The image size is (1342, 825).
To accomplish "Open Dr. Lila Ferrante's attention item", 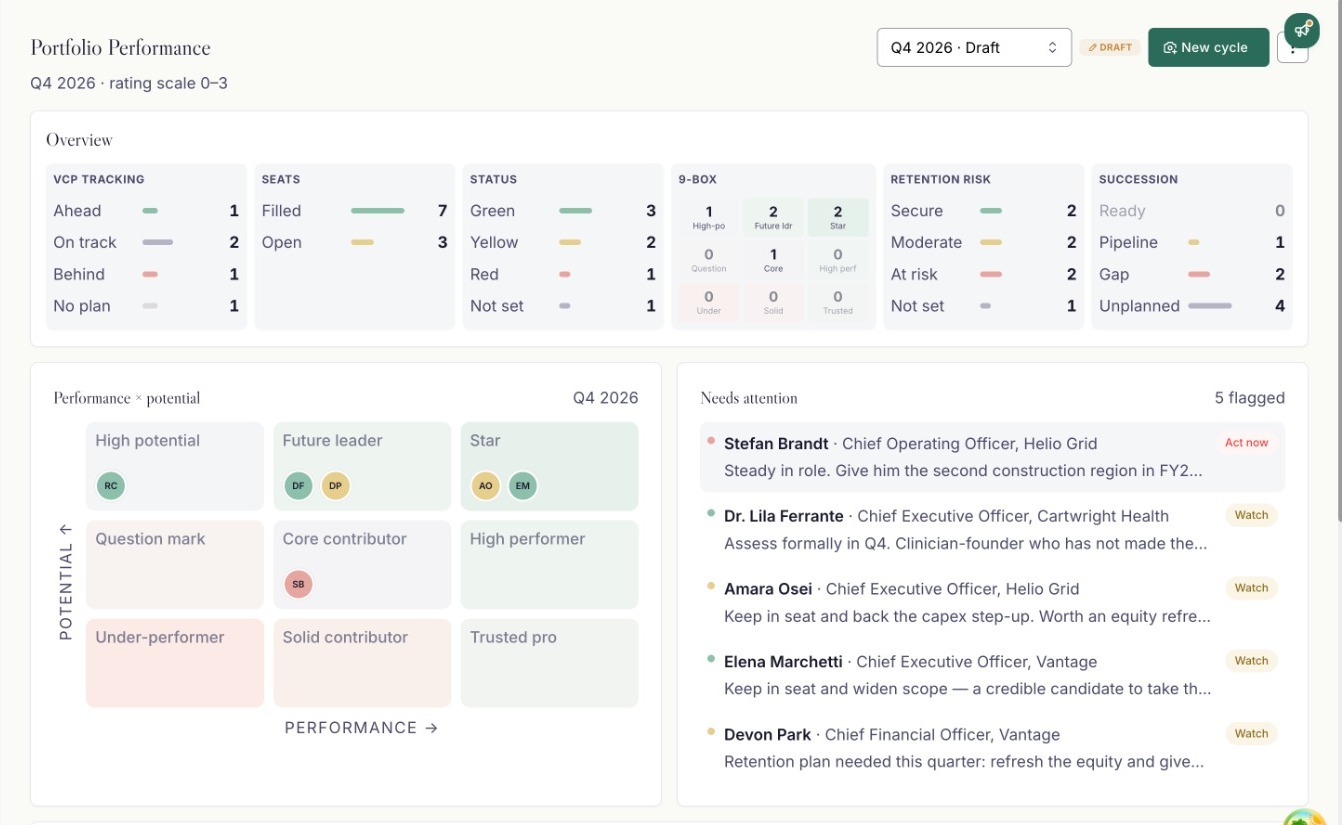I will (992, 530).
